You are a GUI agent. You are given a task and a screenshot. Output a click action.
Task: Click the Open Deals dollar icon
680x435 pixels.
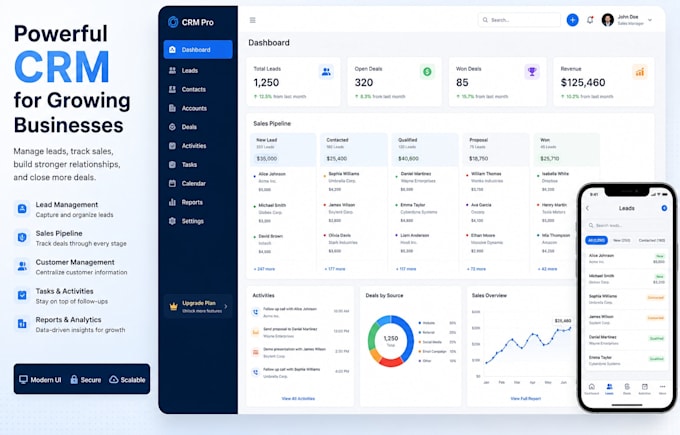427,72
